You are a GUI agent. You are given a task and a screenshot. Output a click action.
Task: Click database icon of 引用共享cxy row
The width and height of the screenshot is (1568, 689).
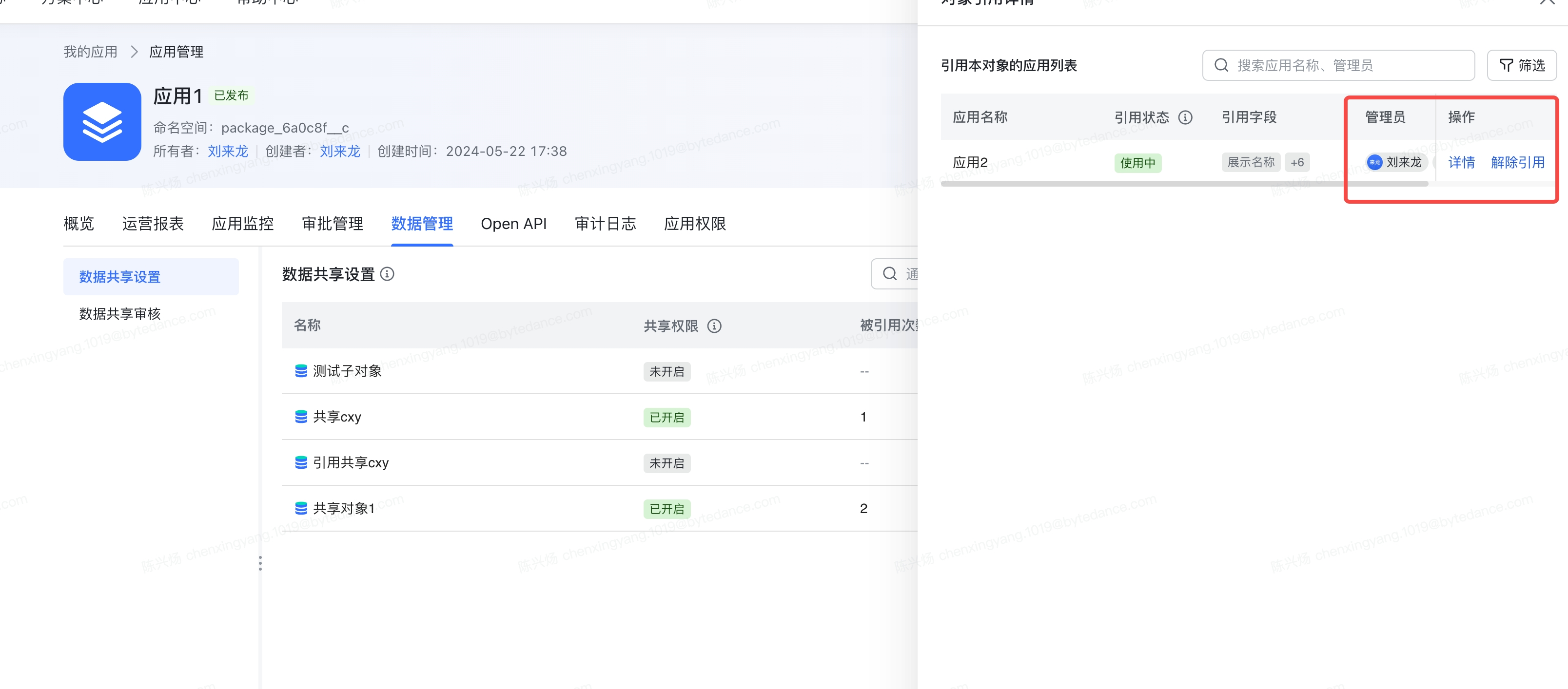(x=301, y=463)
